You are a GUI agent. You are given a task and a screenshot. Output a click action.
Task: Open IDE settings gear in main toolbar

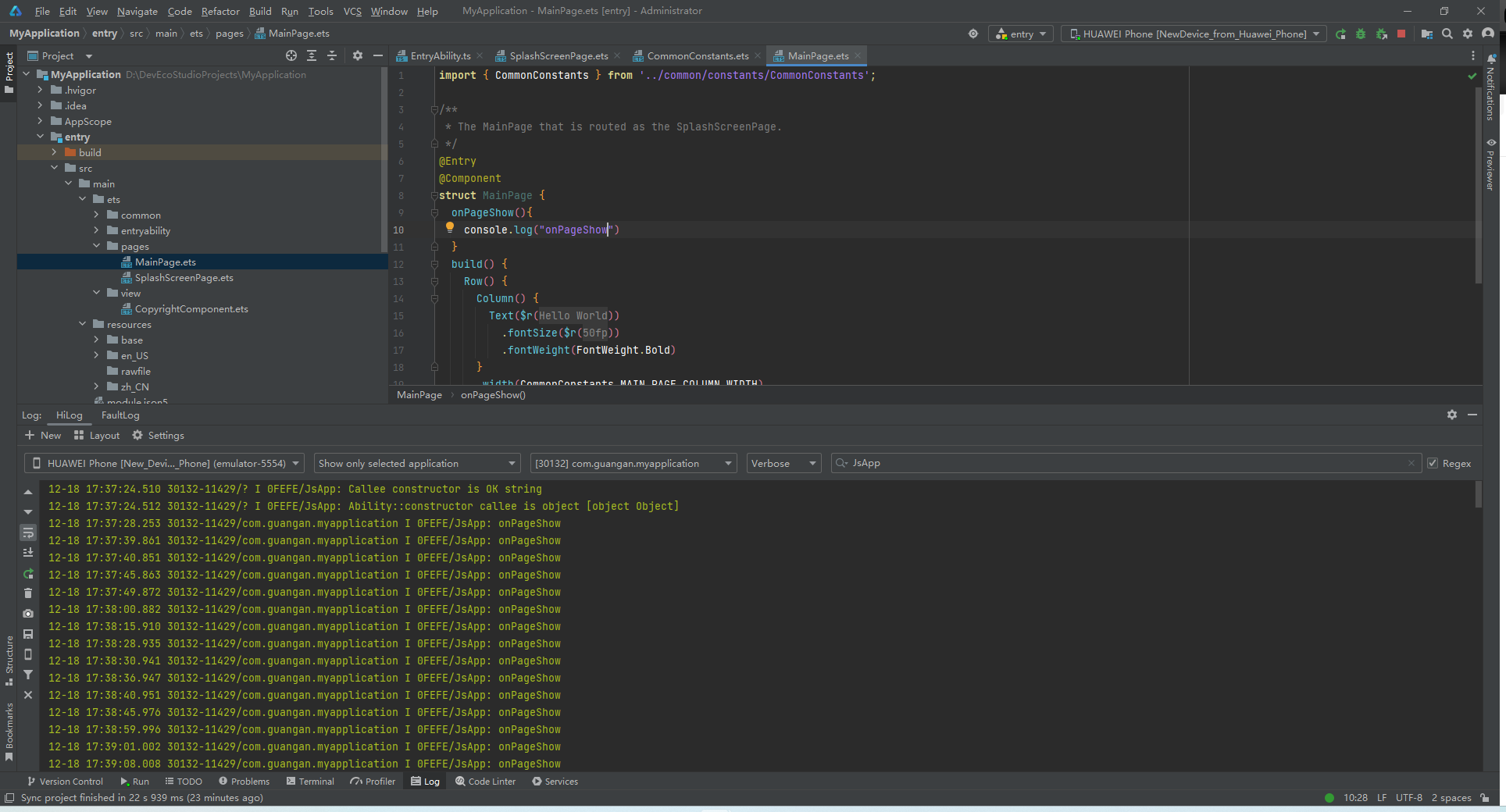1468,34
